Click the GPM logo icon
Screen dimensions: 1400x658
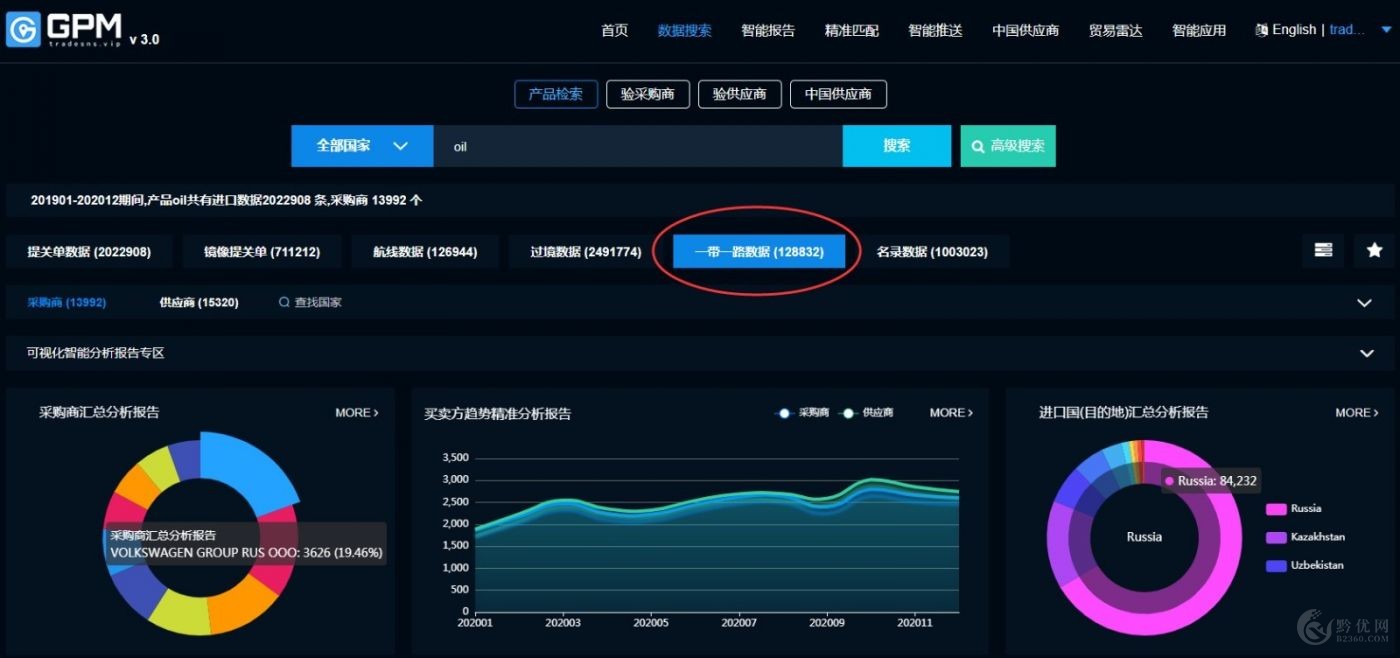(x=23, y=30)
